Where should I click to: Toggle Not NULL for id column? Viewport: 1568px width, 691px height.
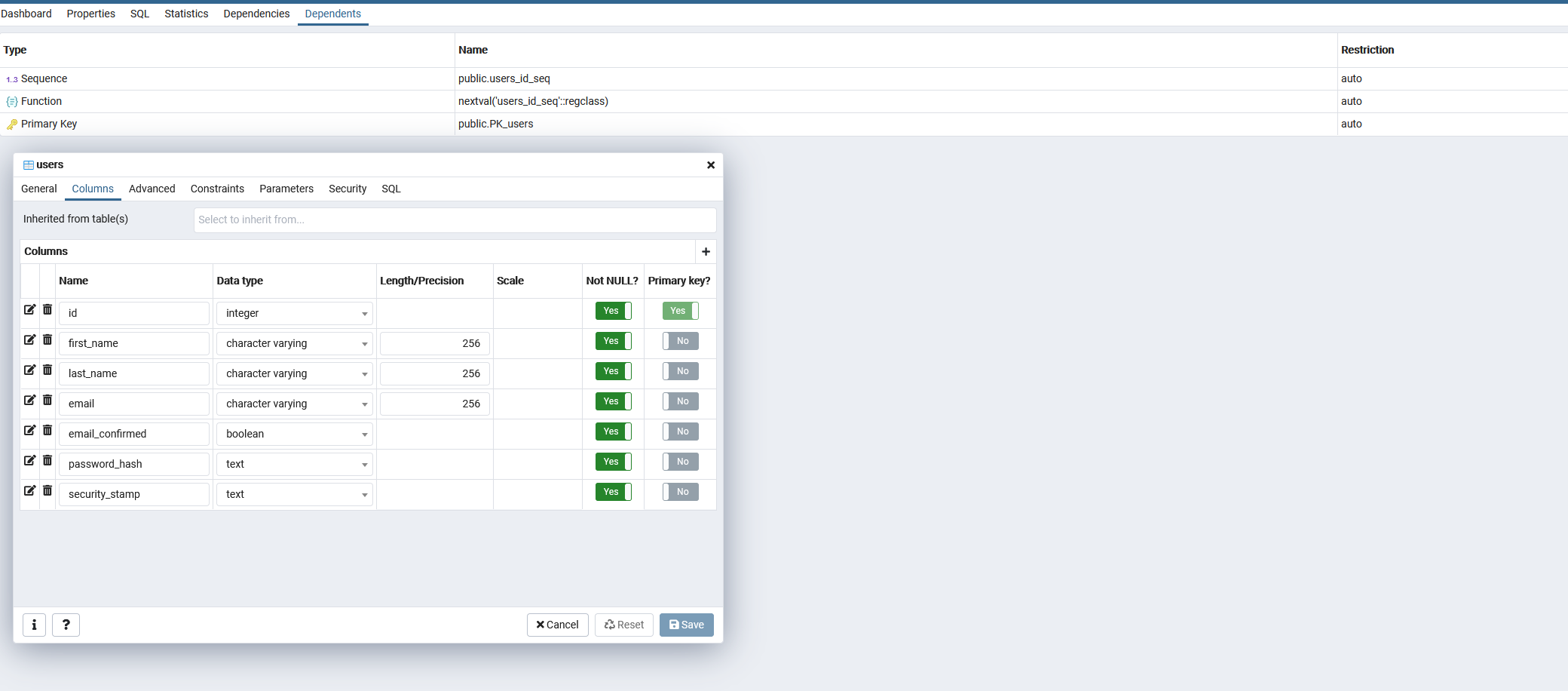(x=614, y=311)
